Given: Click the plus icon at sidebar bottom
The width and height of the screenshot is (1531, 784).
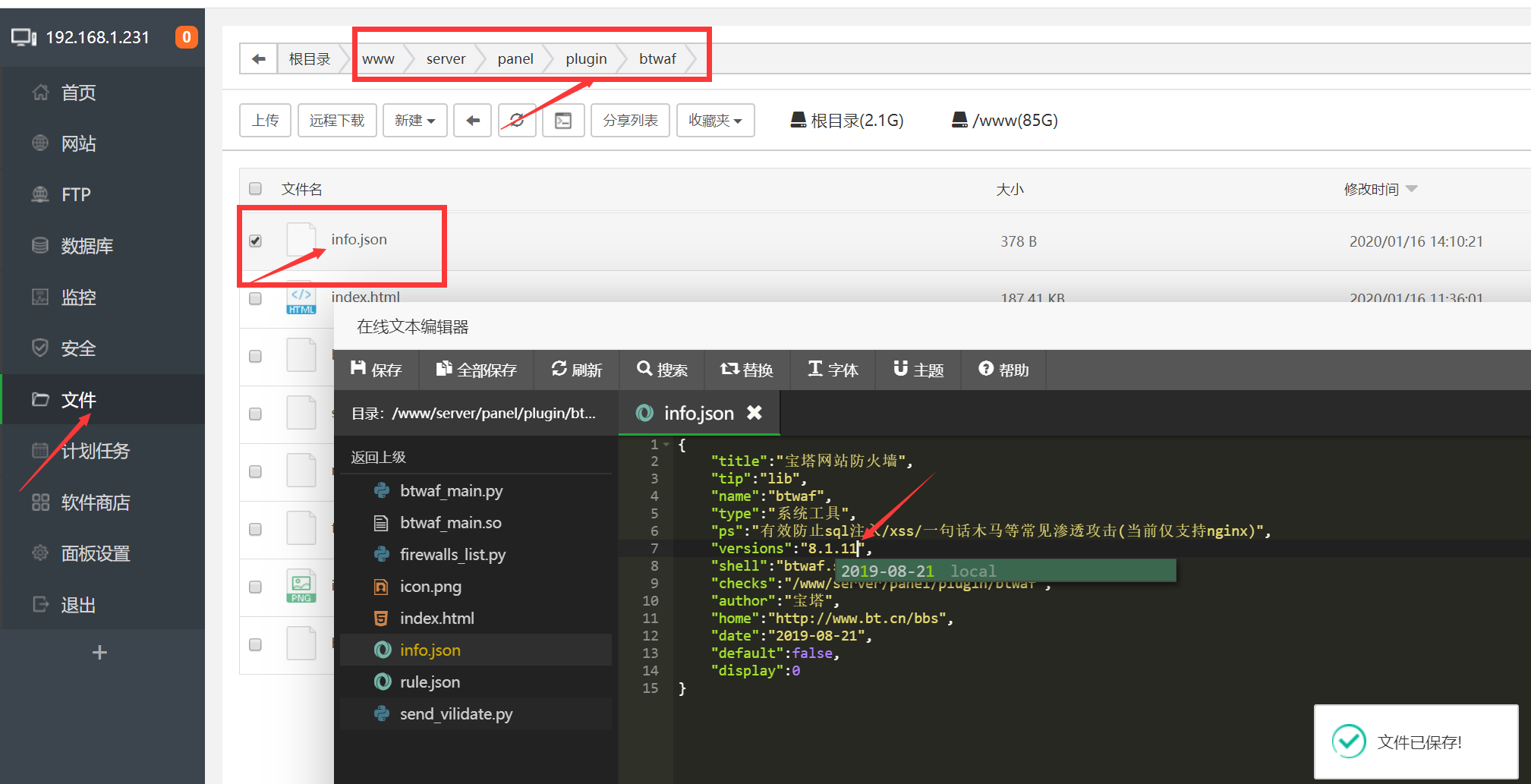Looking at the screenshot, I should 99,653.
